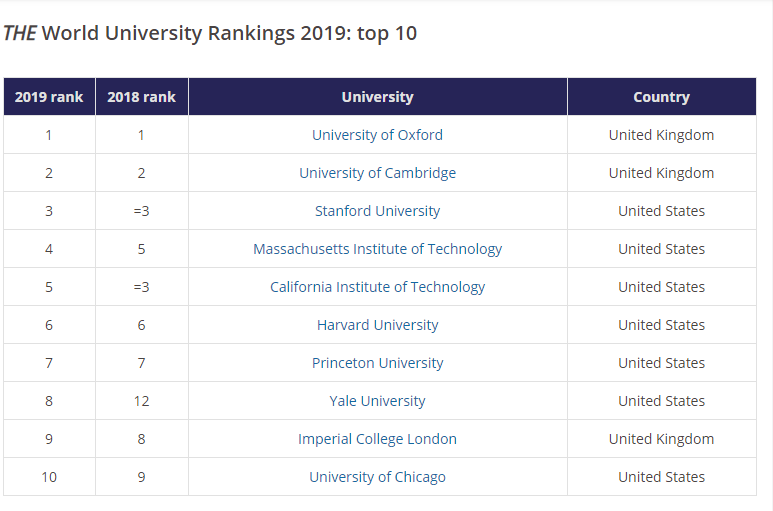773x511 pixels.
Task: Visit Massachusetts Institute of Technology link
Action: coord(377,249)
